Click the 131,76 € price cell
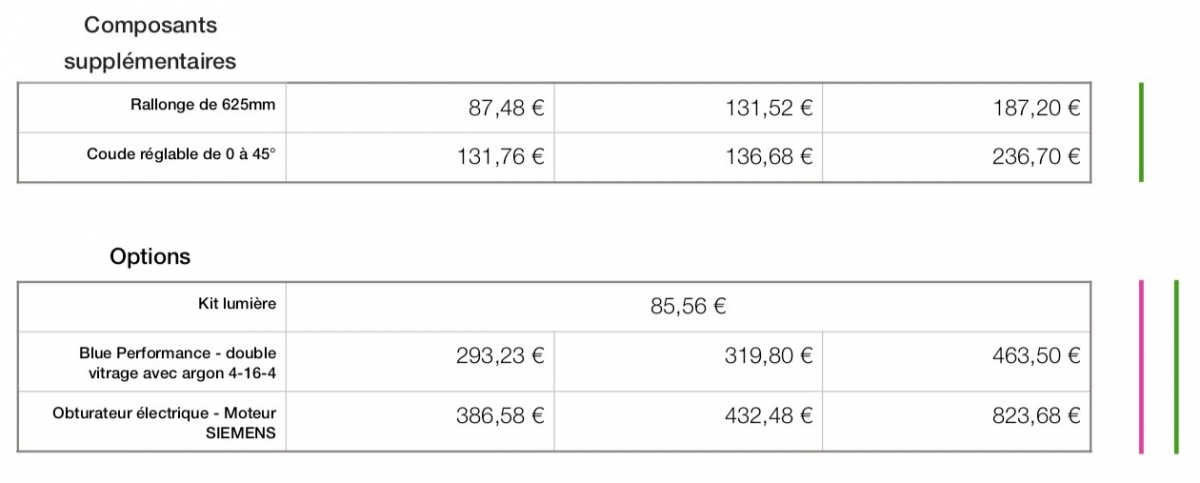Screen dimensions: 1200x483 (x=421, y=157)
